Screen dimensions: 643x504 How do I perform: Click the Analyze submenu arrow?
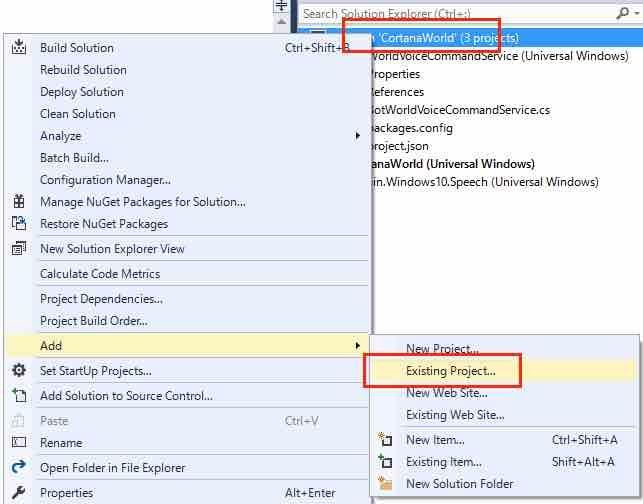[x=358, y=136]
